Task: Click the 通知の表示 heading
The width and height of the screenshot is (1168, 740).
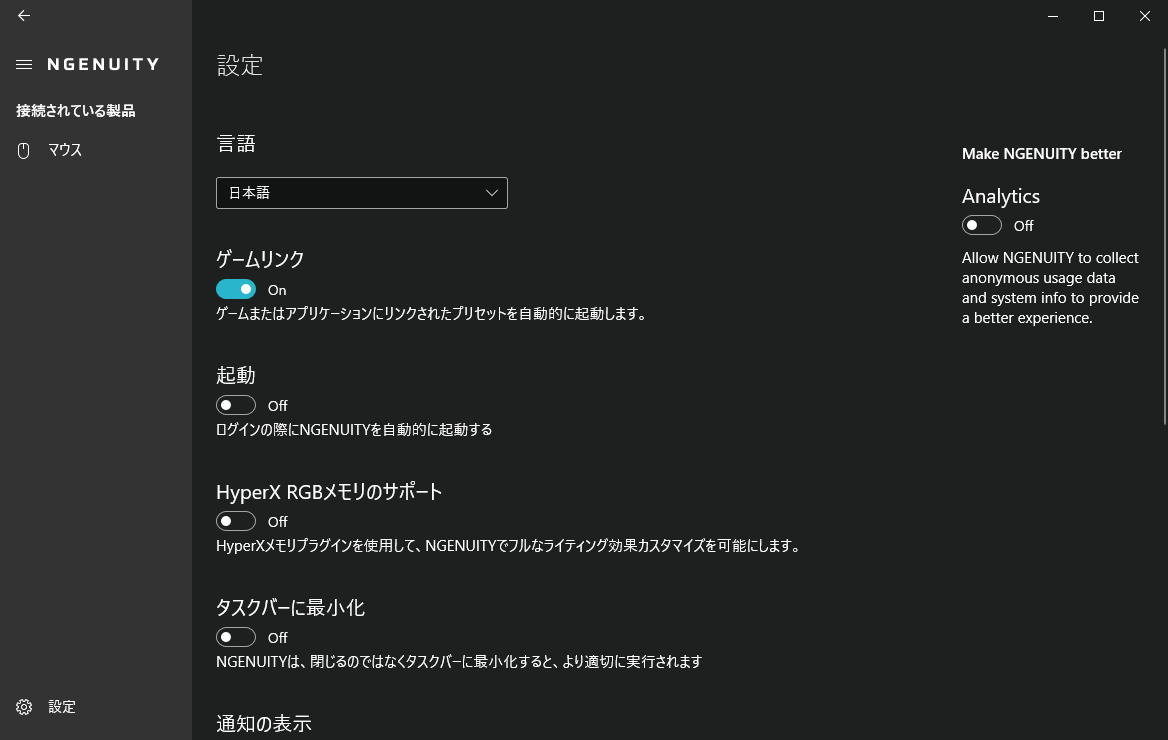Action: pos(264,724)
